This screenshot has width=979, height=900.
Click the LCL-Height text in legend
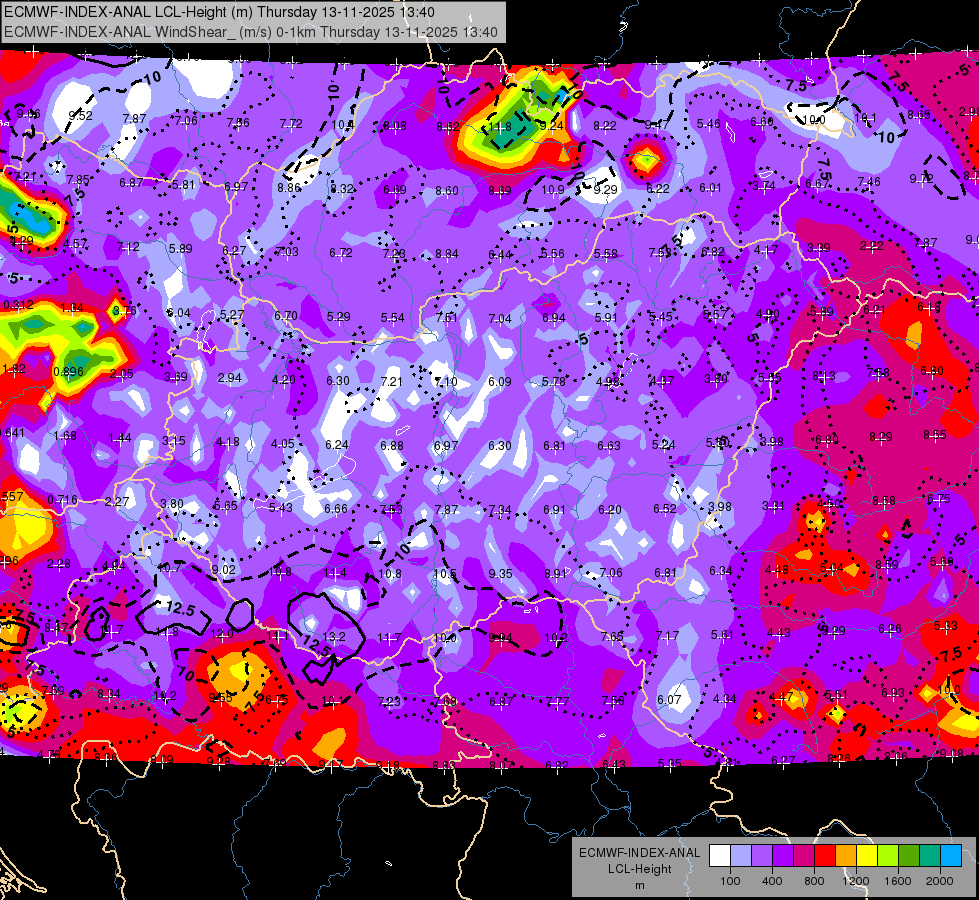[639, 869]
